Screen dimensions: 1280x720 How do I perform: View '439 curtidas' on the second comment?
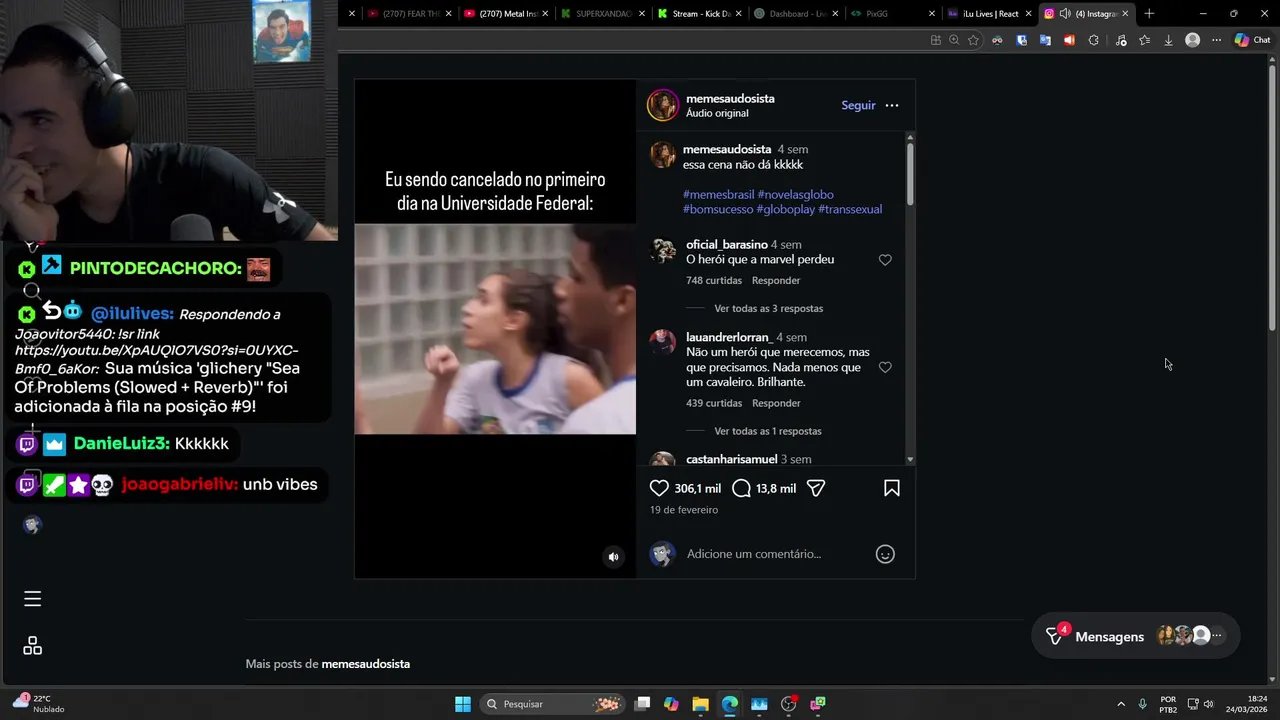pos(714,403)
